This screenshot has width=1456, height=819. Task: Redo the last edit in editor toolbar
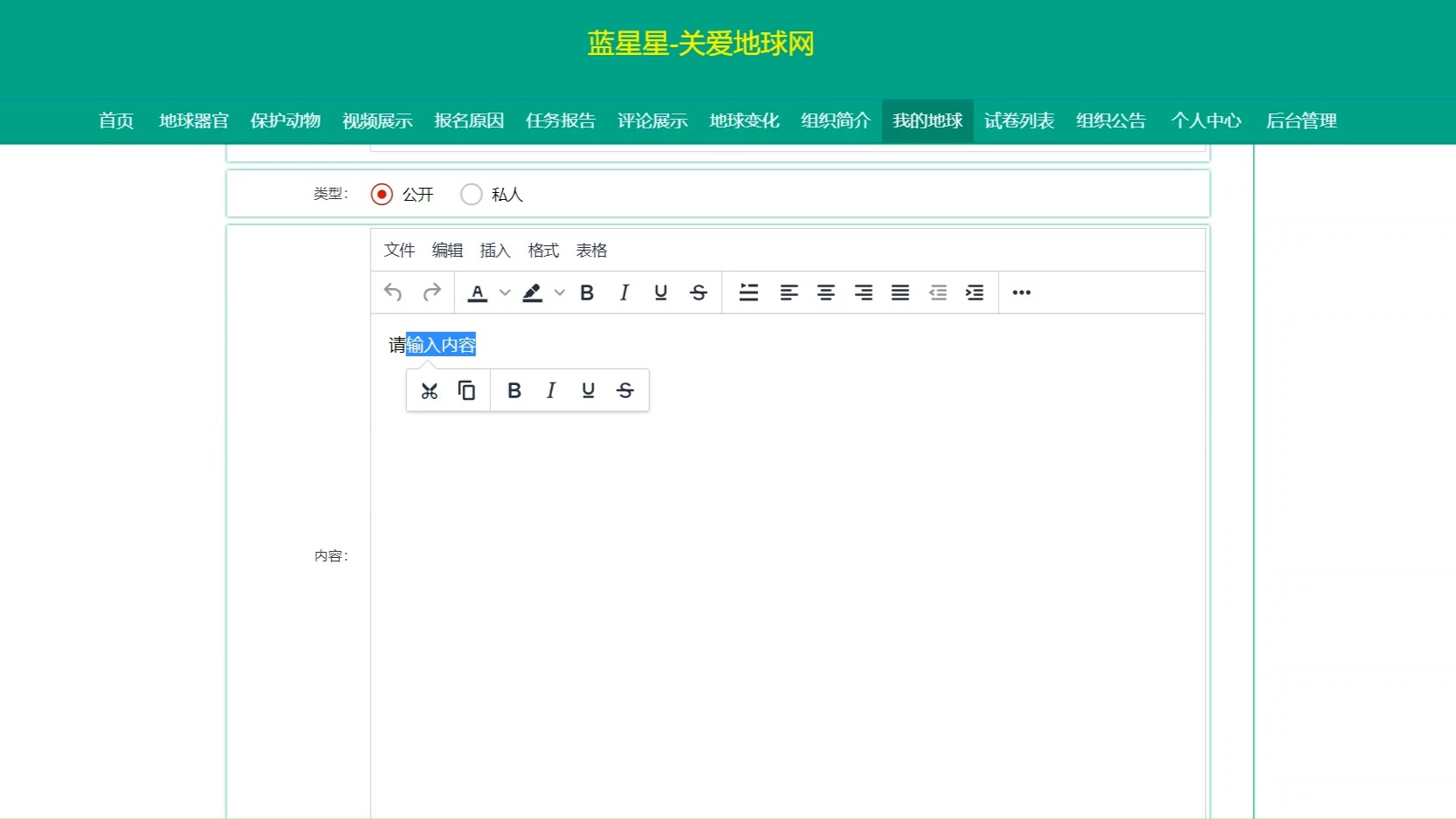click(x=431, y=292)
